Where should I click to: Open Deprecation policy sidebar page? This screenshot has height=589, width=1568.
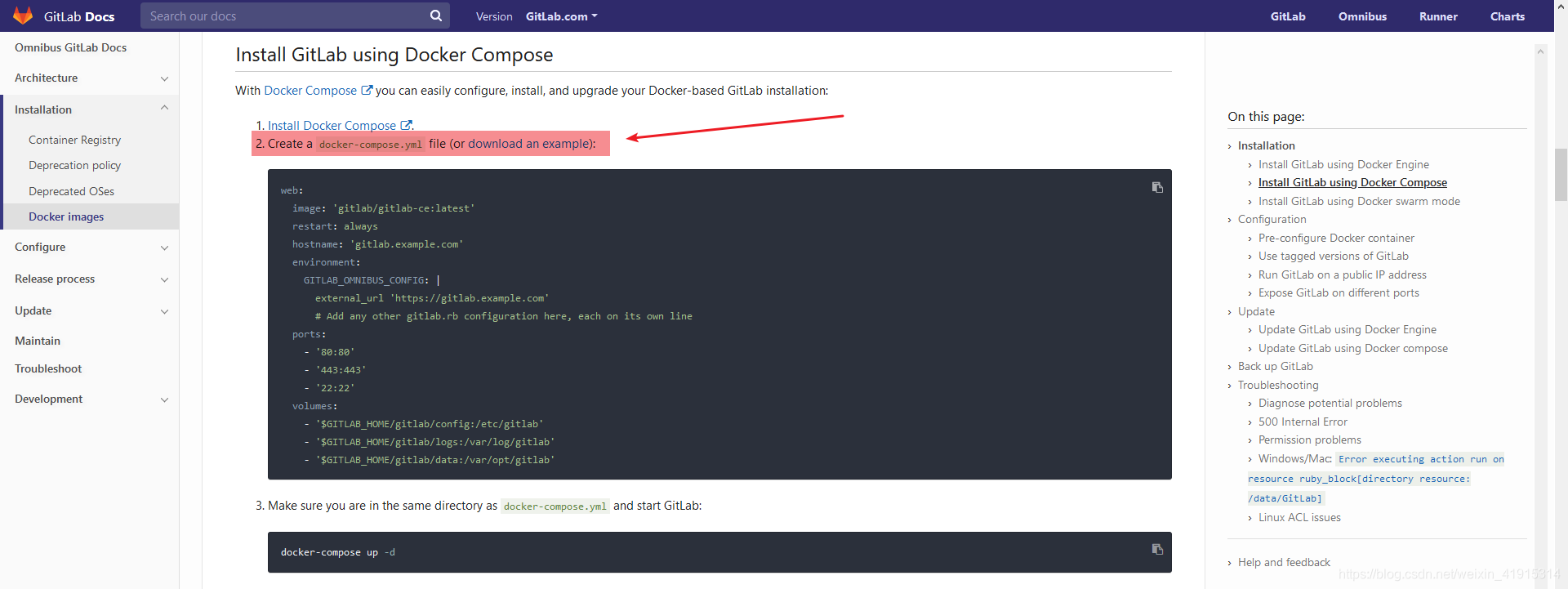(x=74, y=165)
